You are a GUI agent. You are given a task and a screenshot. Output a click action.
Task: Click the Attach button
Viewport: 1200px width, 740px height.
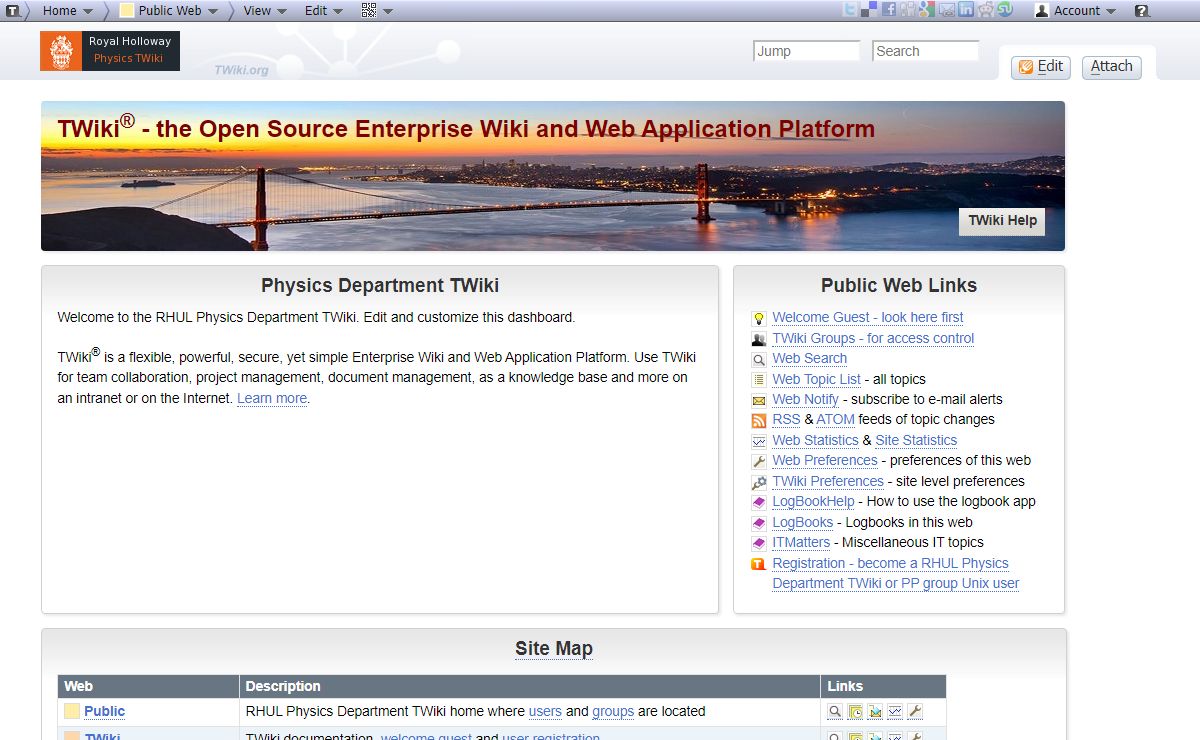click(x=1111, y=67)
